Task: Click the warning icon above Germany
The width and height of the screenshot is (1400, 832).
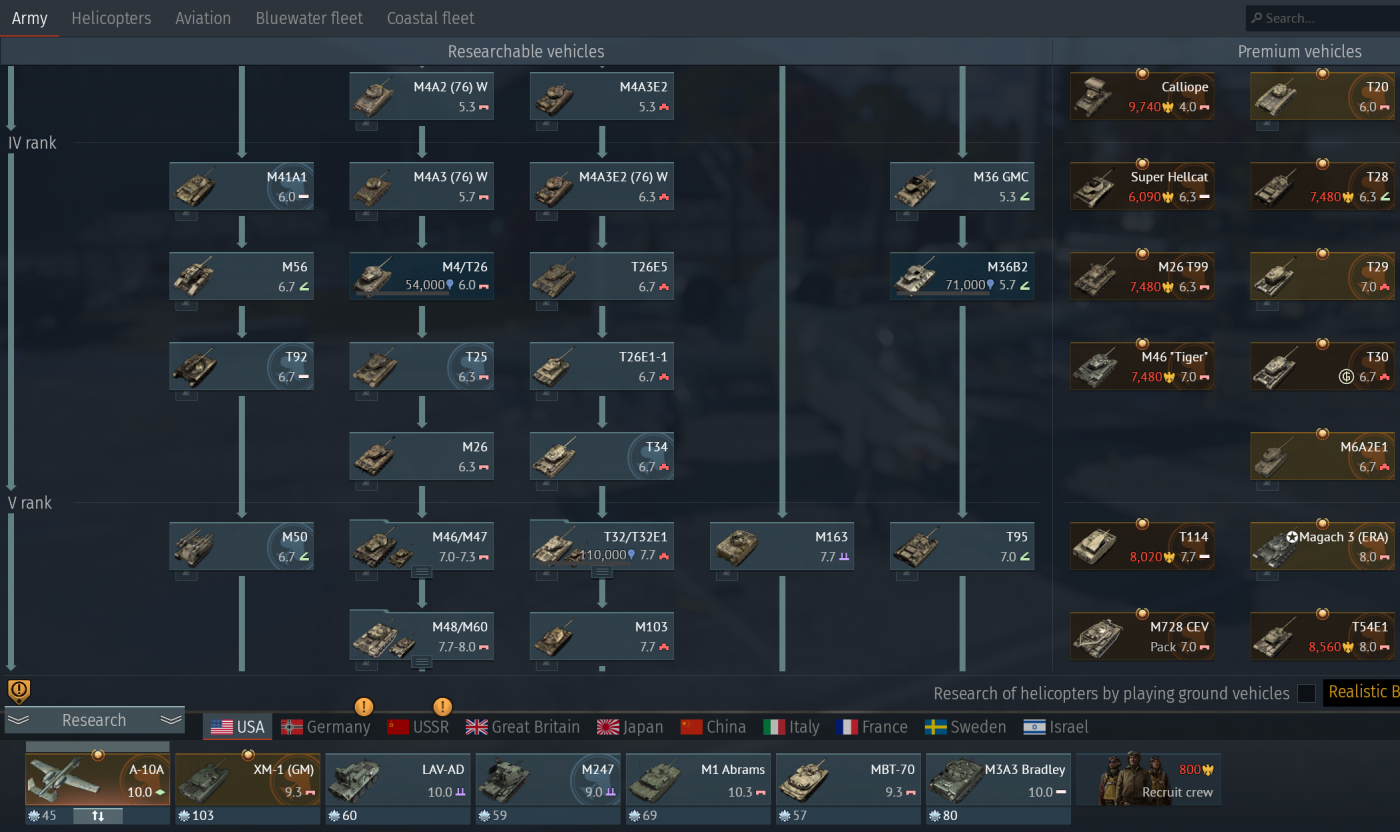Action: click(364, 706)
